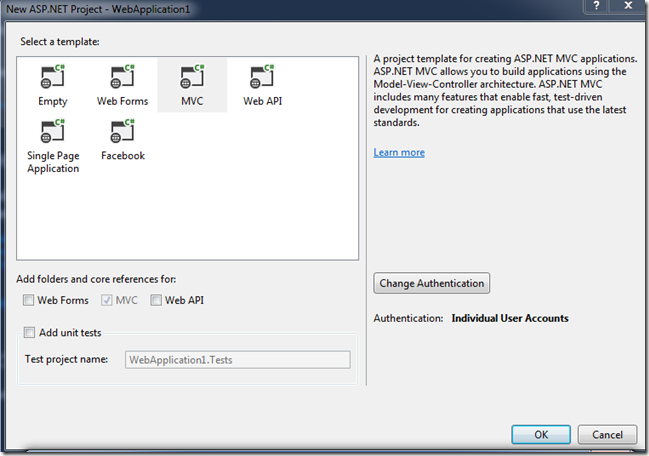Screen dimensions: 649x456
Task: Choose the Facebook template icon
Action: click(123, 131)
